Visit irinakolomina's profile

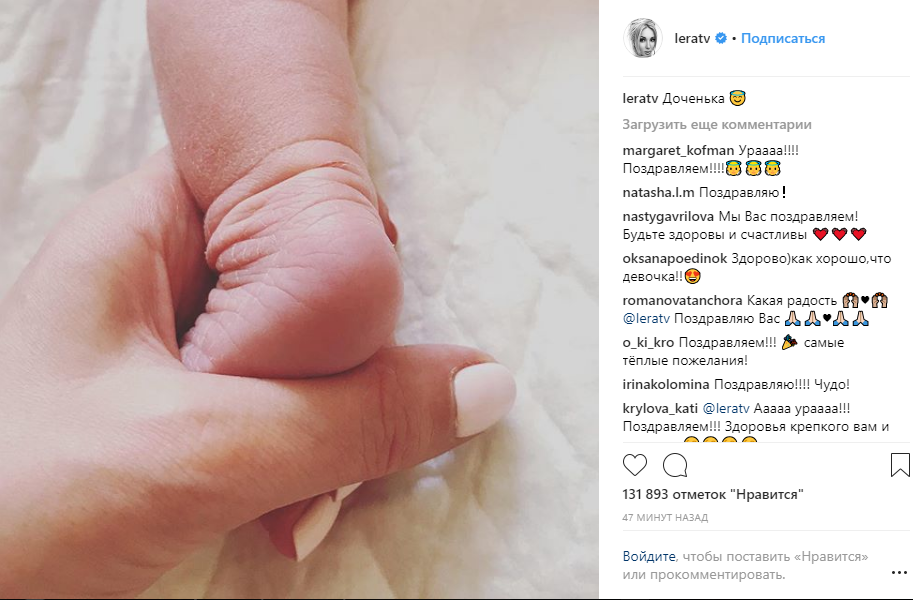(x=666, y=384)
